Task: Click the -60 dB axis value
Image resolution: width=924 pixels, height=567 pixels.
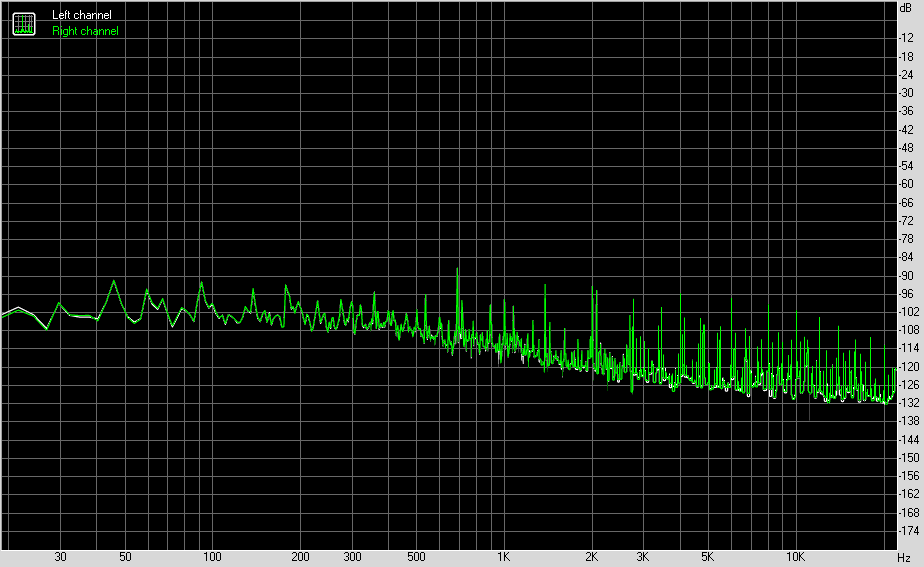Action: click(906, 184)
